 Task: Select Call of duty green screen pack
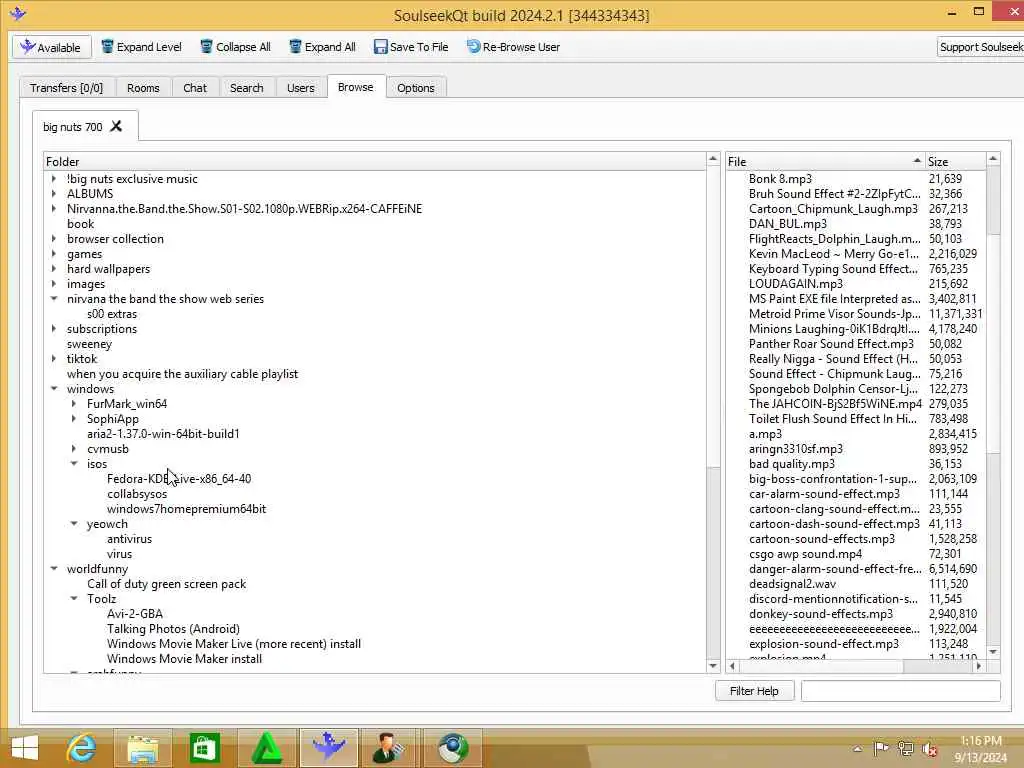(x=167, y=584)
